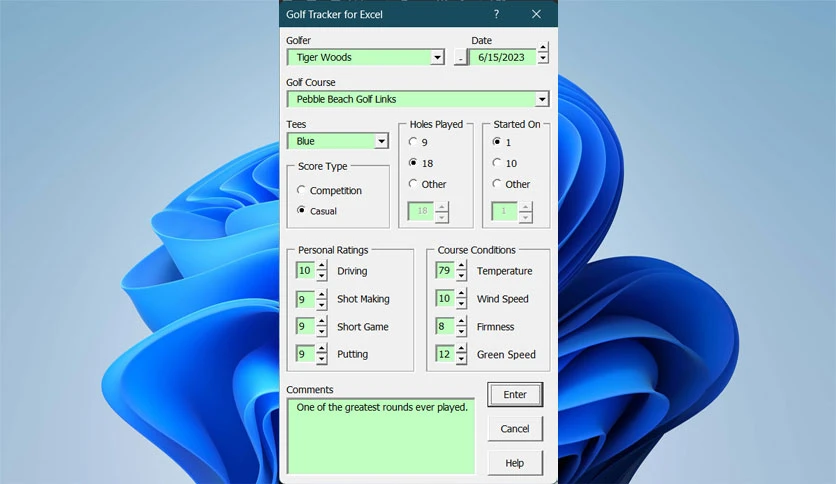
Task: Click the Short Game rating field
Action: click(x=306, y=326)
